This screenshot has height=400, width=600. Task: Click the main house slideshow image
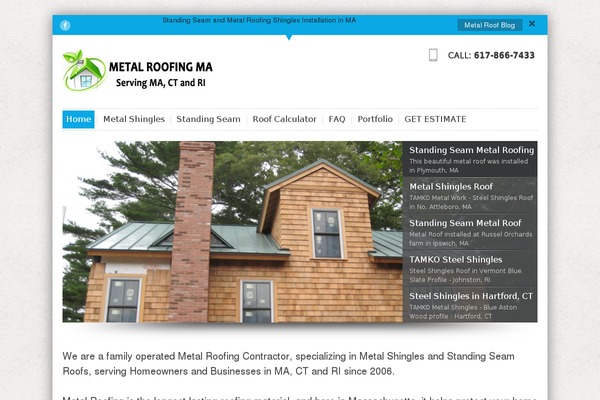[233, 232]
